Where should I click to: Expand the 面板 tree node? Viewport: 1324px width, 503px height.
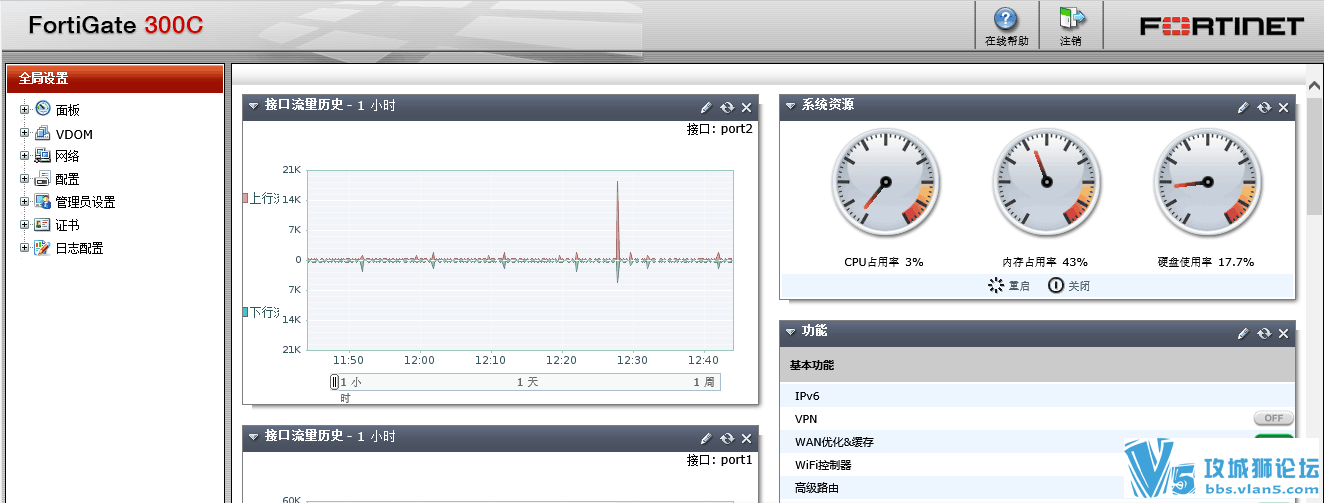click(x=25, y=109)
